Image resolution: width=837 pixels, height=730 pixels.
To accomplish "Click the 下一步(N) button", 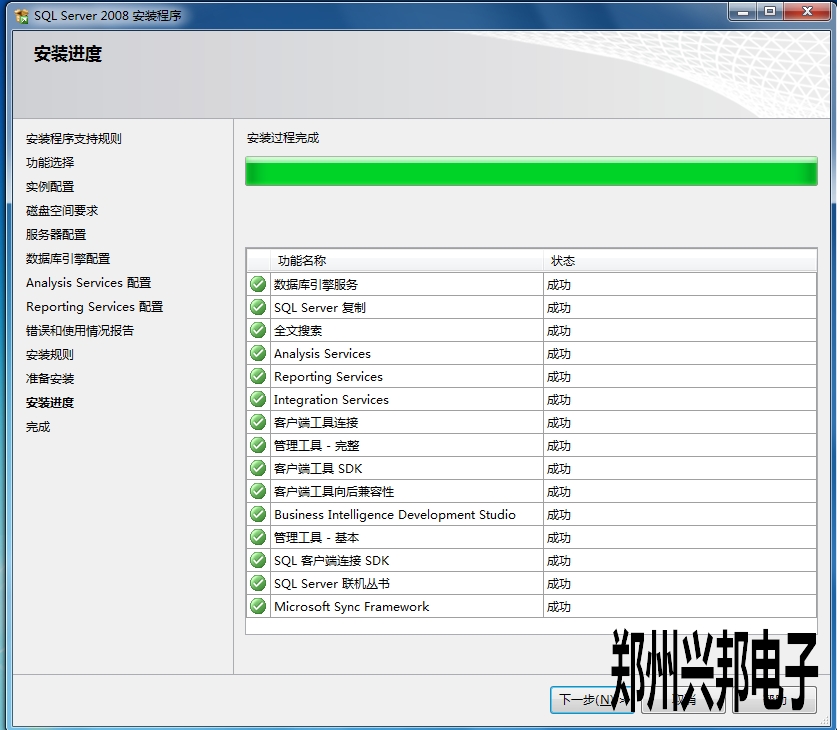I will click(x=592, y=700).
